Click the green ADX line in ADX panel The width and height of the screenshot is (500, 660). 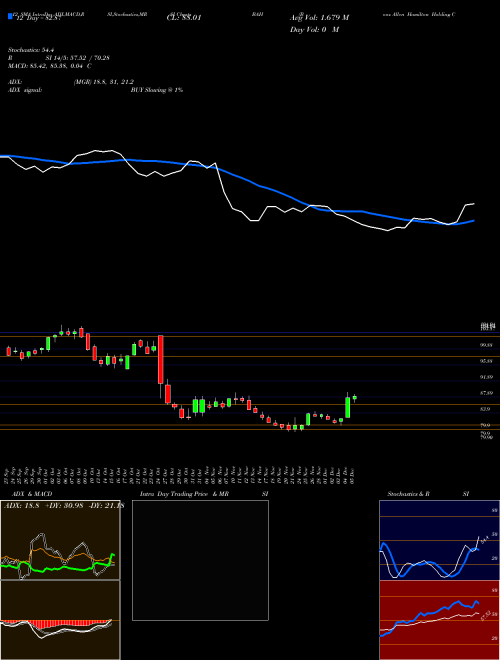55,568
